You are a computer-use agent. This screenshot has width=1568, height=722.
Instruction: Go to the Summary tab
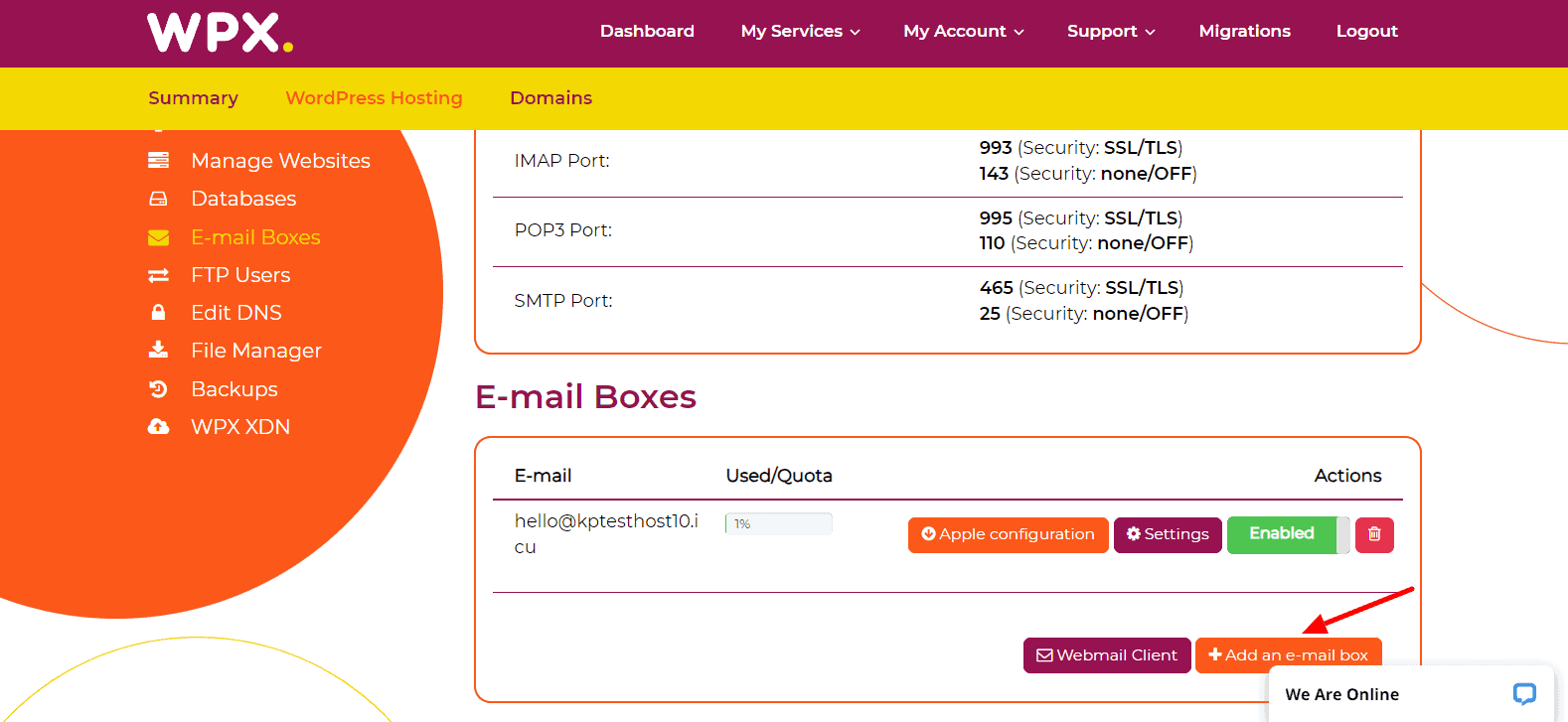pos(193,98)
